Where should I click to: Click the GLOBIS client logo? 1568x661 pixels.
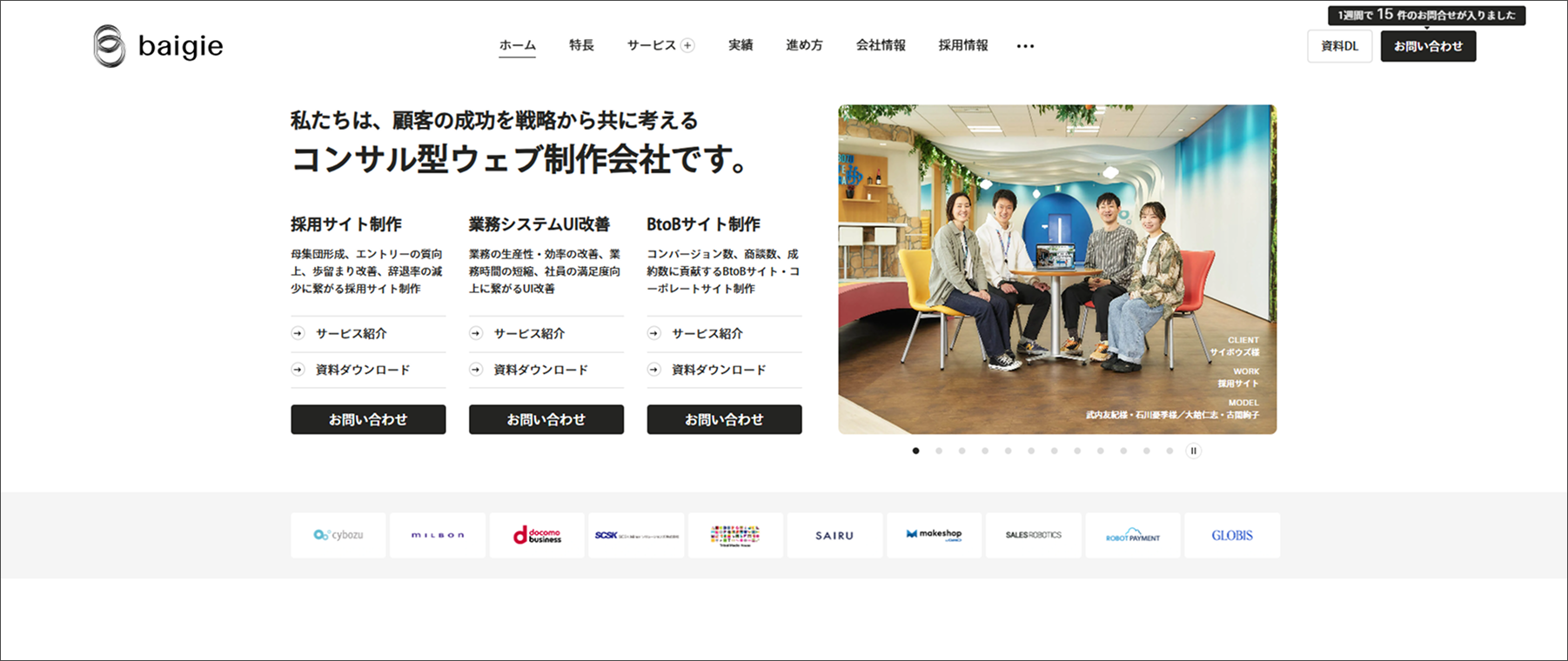pos(1232,535)
